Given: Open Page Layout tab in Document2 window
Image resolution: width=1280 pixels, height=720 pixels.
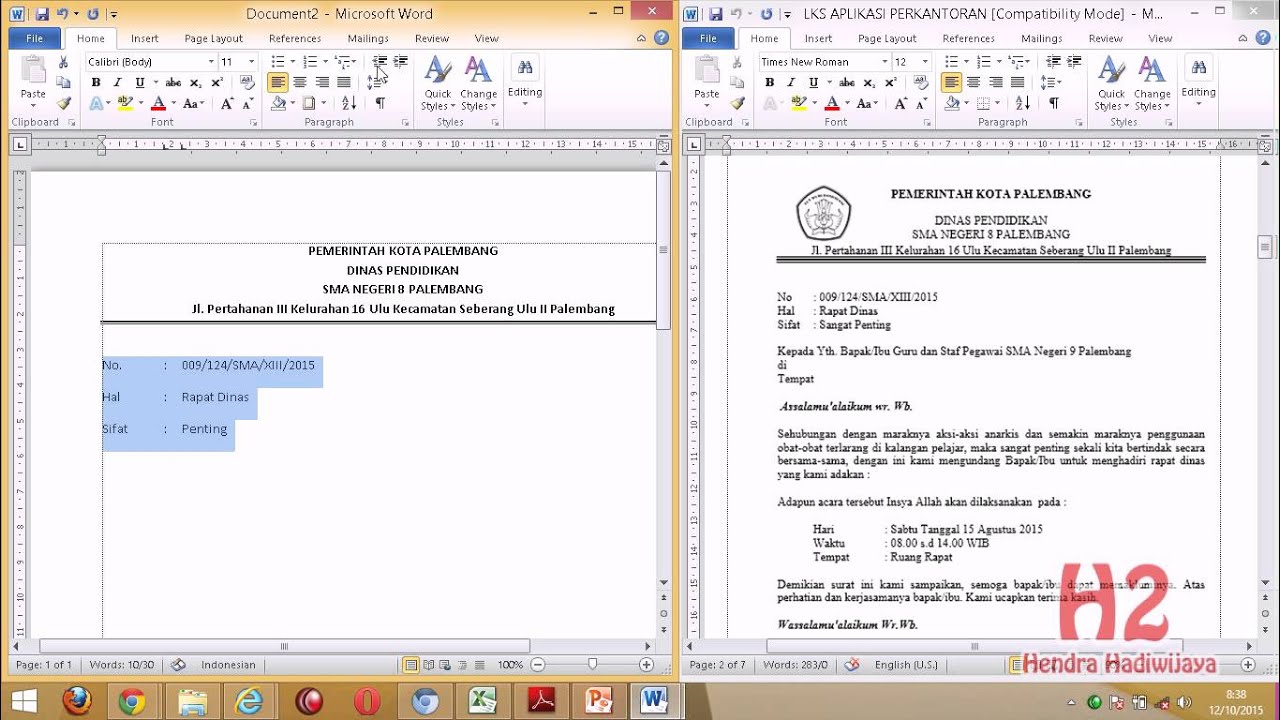Looking at the screenshot, I should 213,38.
